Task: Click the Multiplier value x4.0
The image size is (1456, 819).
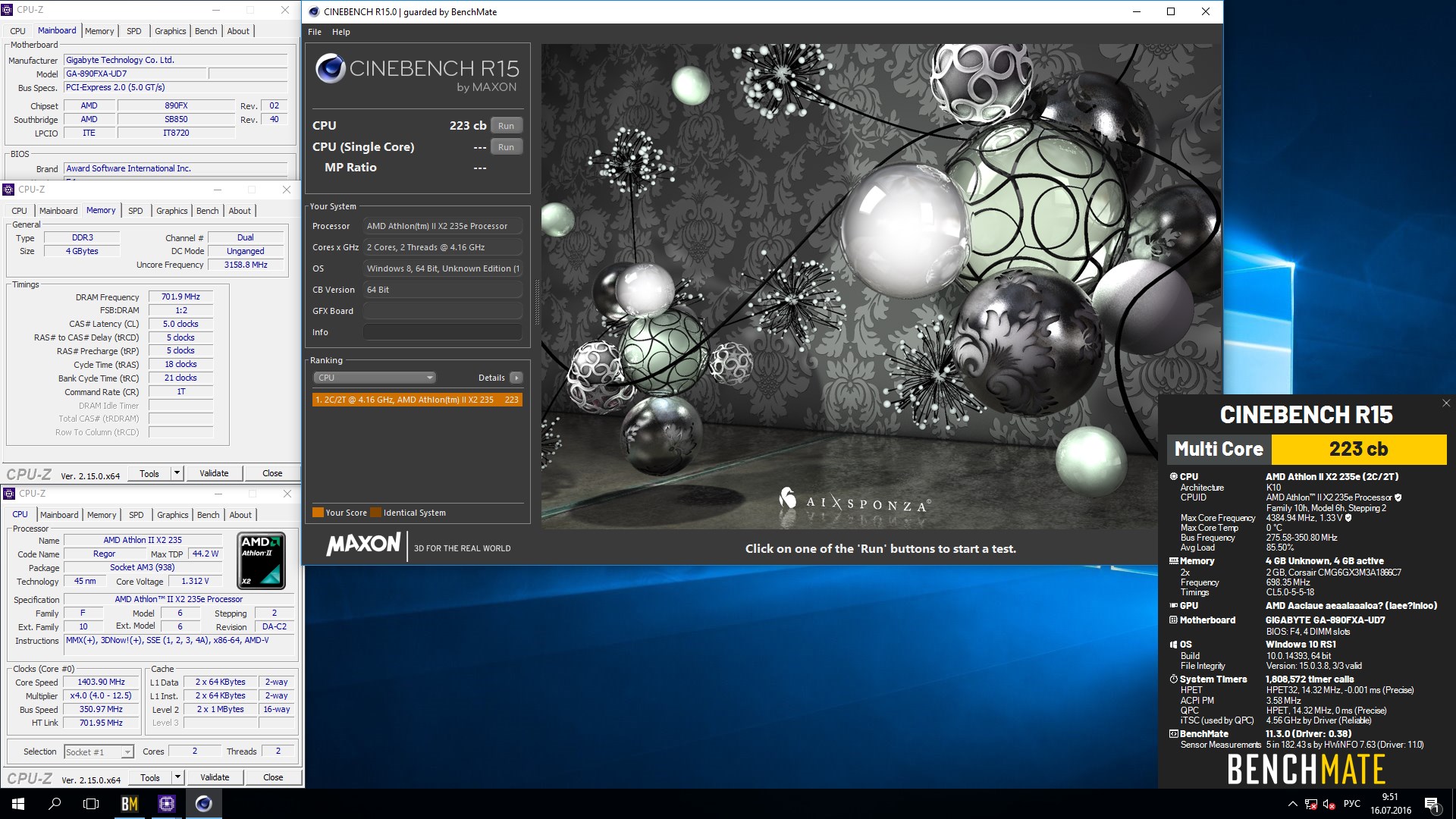Action: (x=102, y=695)
